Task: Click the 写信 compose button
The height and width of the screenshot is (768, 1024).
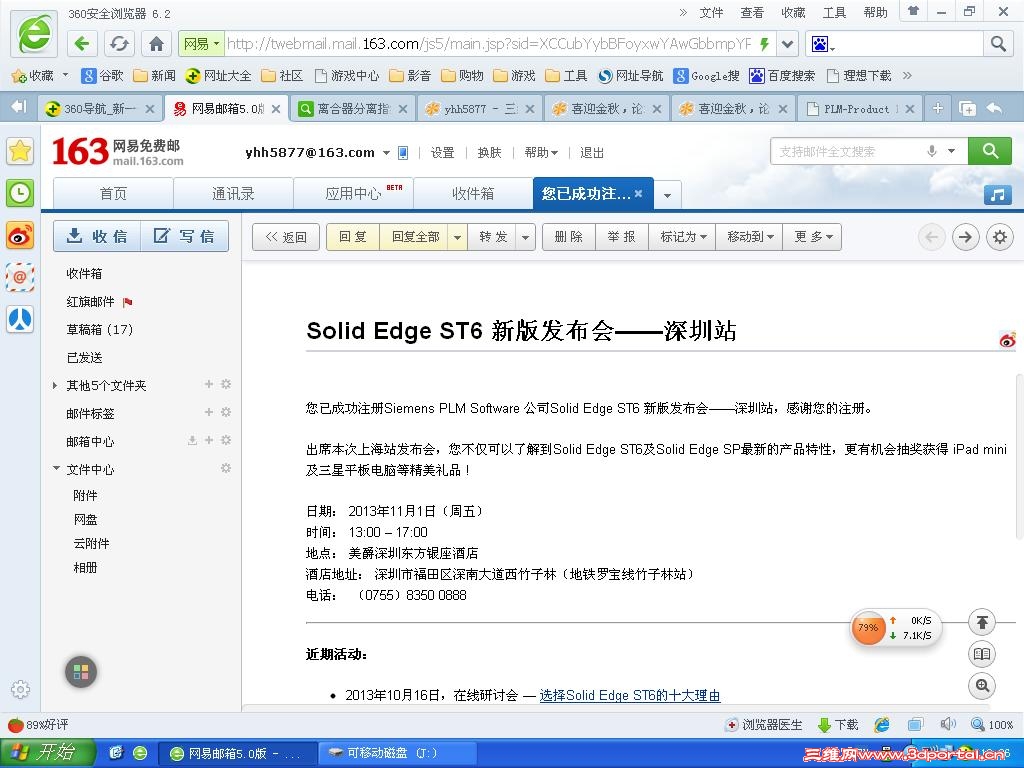Action: coord(185,236)
